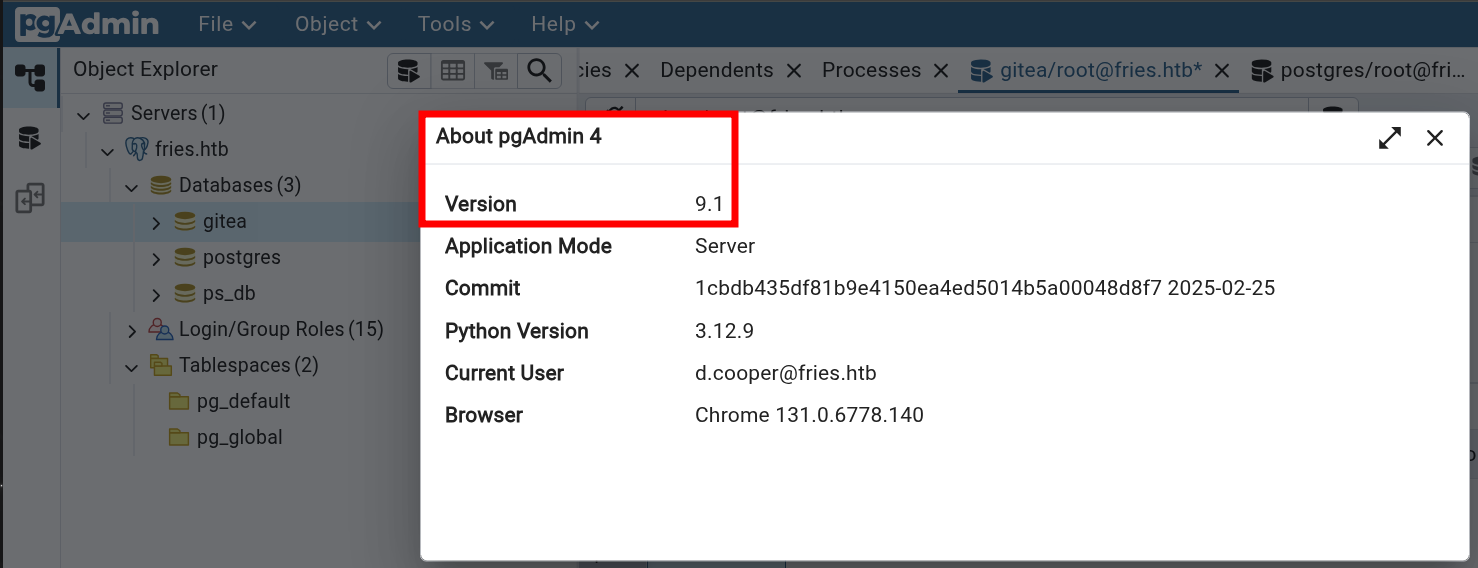Click the postgres database icon in tree
Image resolution: width=1478 pixels, height=568 pixels.
point(184,257)
